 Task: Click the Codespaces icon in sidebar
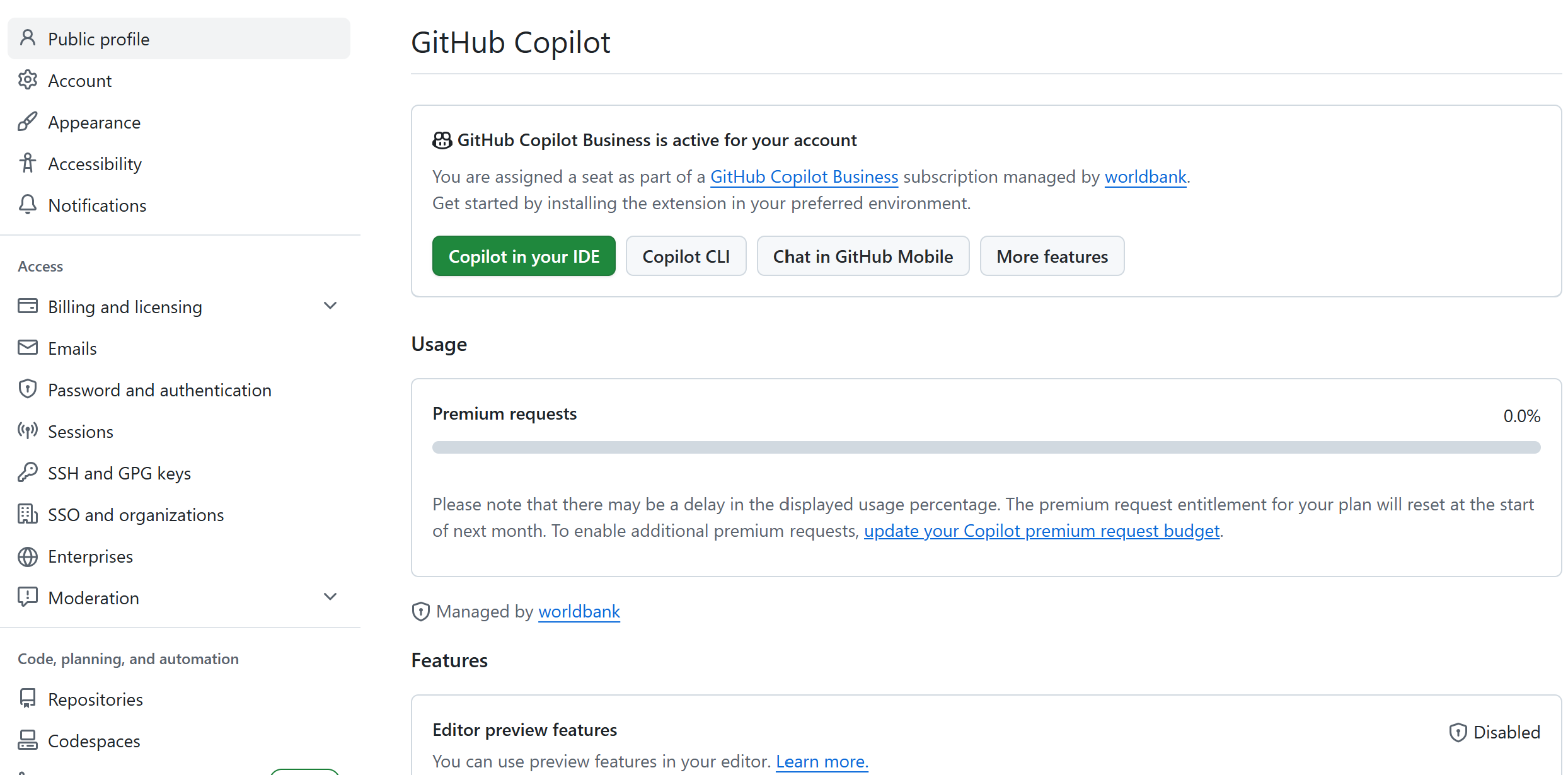[x=28, y=740]
